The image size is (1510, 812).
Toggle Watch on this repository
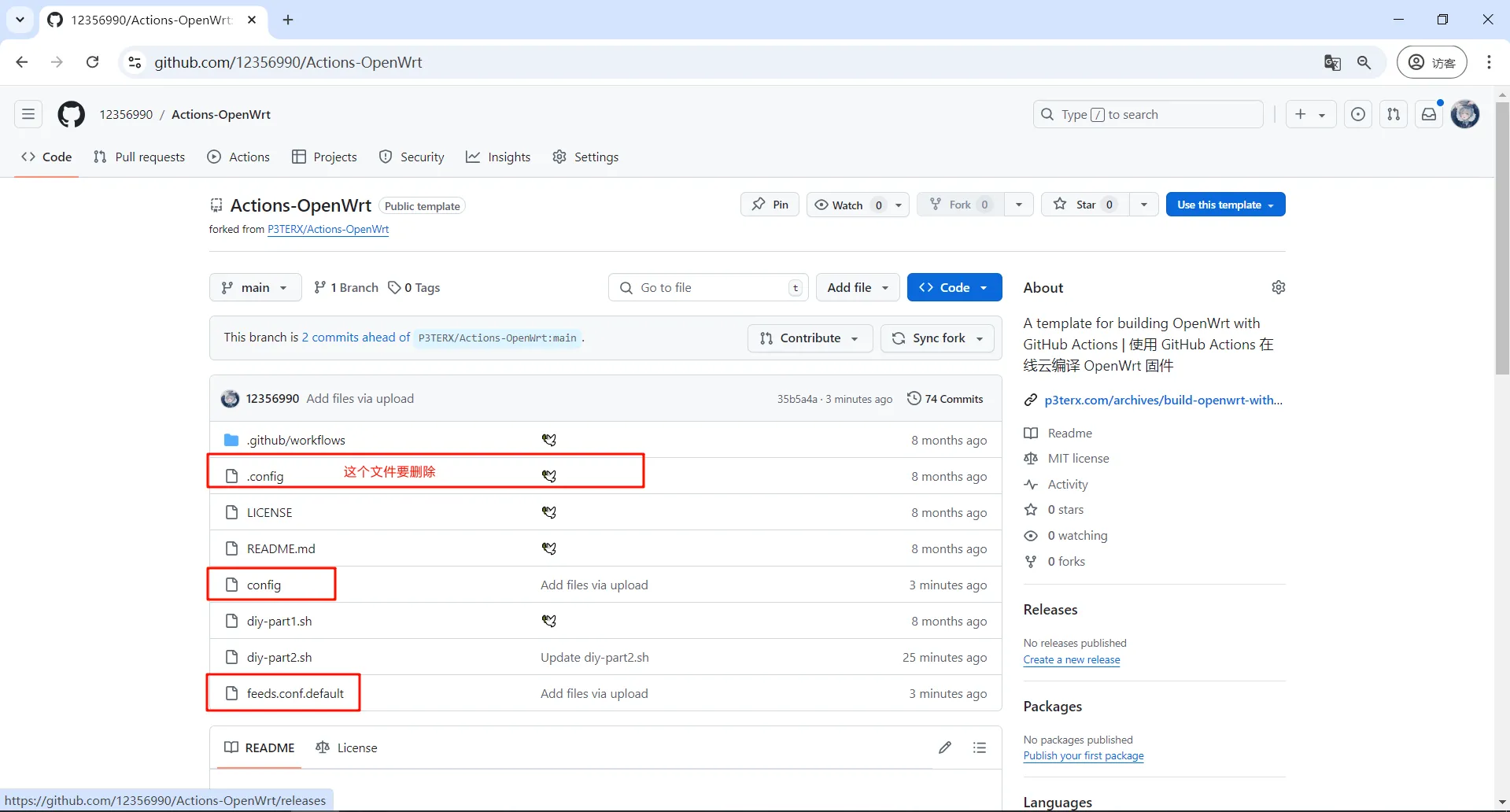click(839, 205)
